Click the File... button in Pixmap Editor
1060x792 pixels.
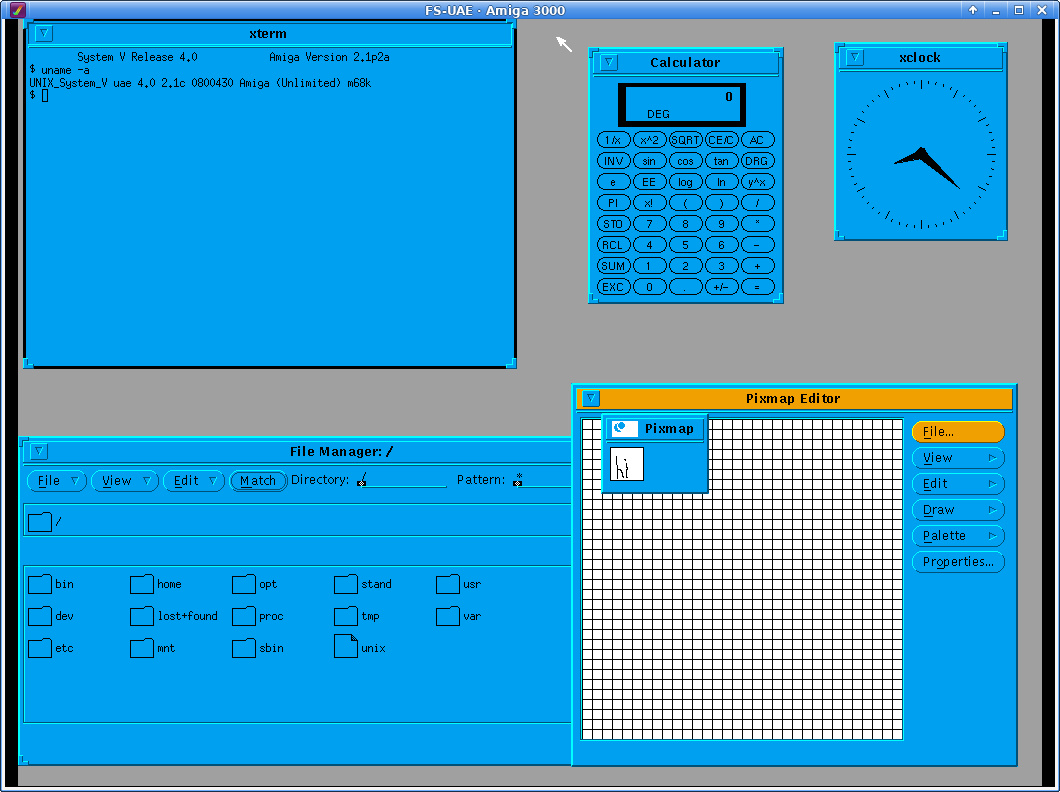coord(958,432)
